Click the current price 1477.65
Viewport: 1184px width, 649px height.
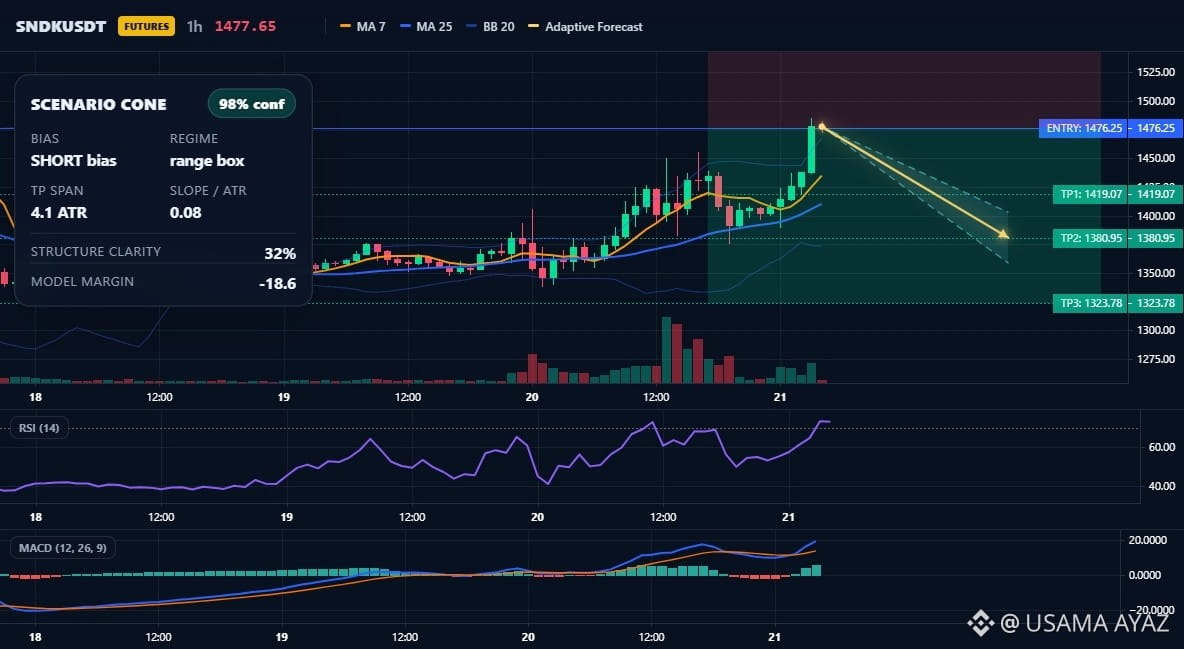(245, 26)
